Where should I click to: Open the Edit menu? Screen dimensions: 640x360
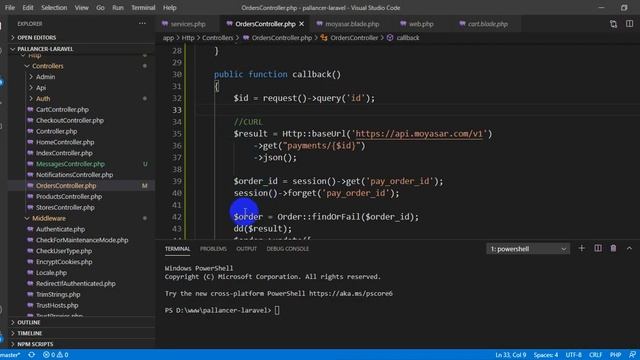click(x=28, y=8)
